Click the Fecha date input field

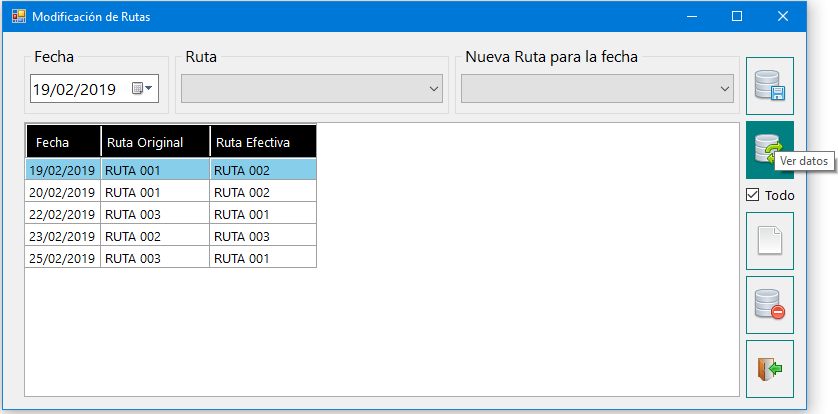(x=95, y=89)
